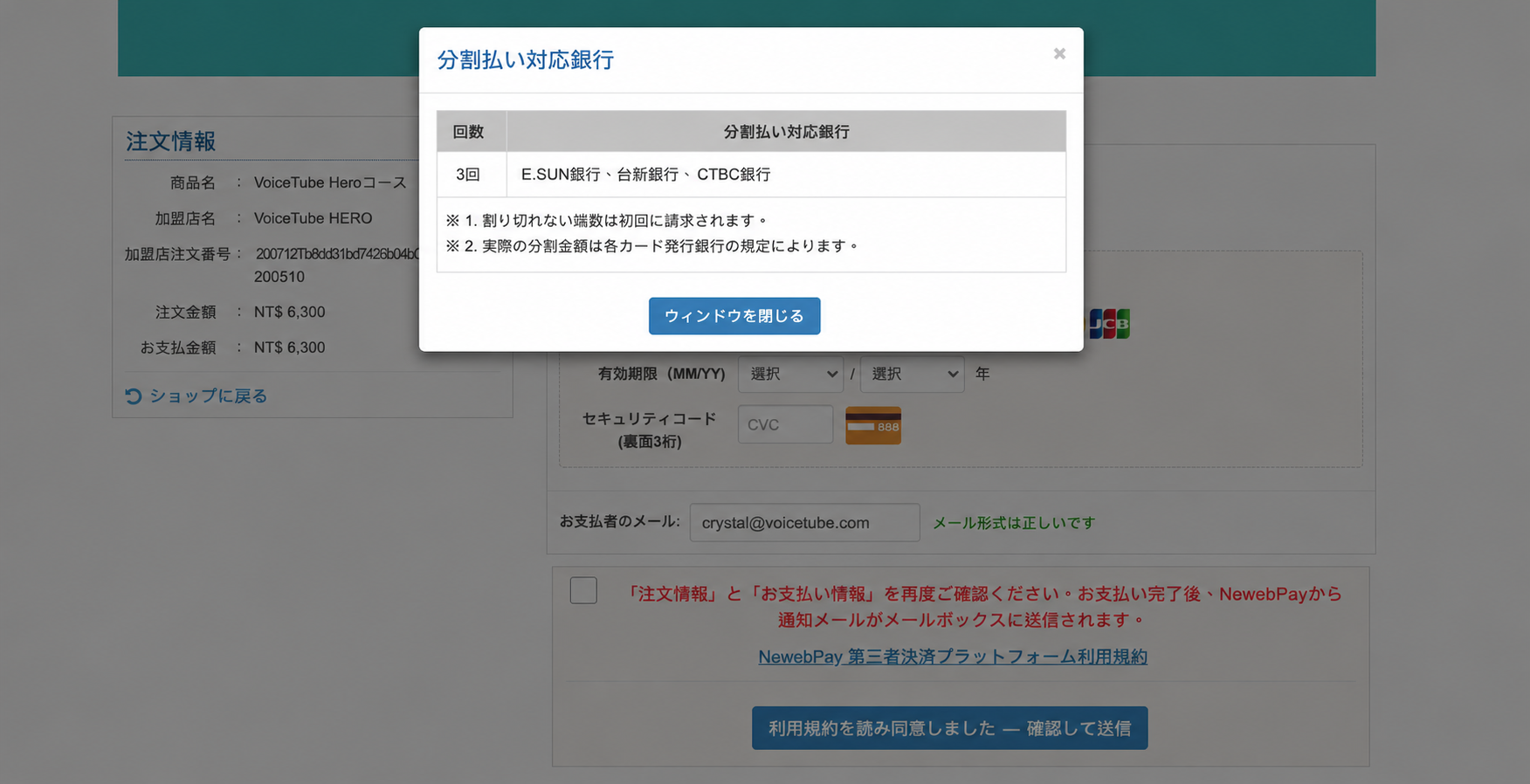1530x784 pixels.
Task: Click the CVC card sample icon
Action: (873, 426)
